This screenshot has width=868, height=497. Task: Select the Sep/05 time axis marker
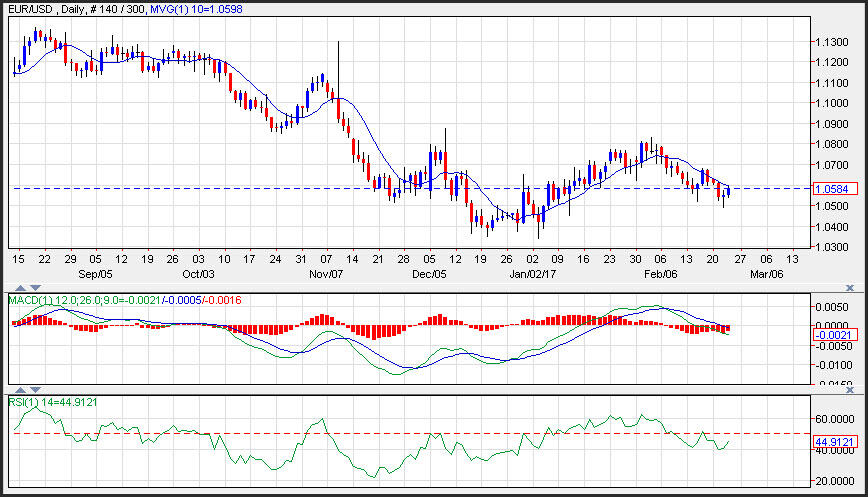click(x=96, y=273)
